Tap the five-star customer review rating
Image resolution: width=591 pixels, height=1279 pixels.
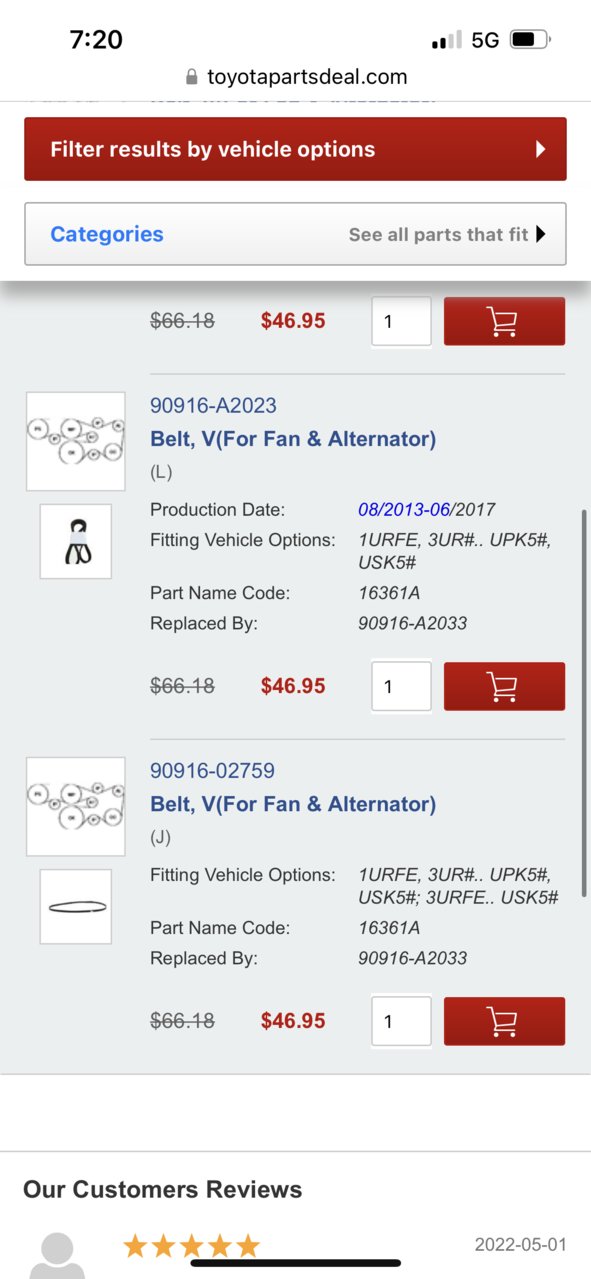[x=191, y=1246]
